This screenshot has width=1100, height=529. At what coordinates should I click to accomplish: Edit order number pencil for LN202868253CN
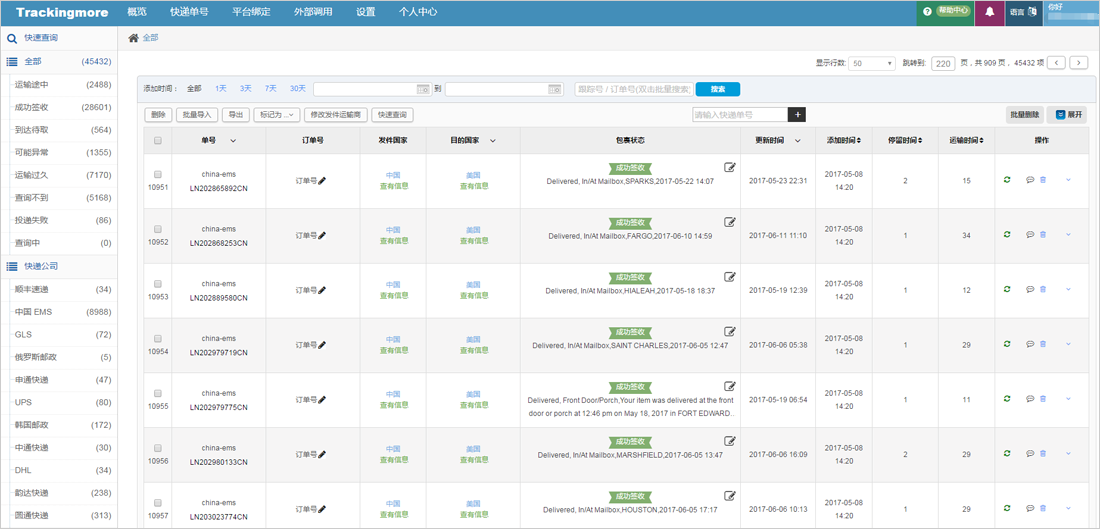[x=322, y=235]
